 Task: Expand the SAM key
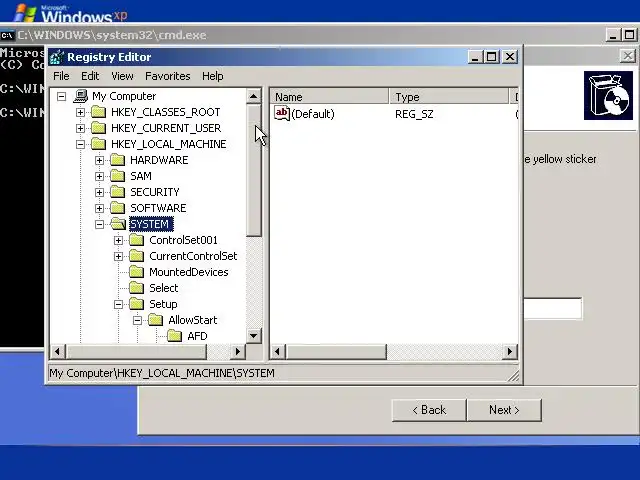pos(99,176)
